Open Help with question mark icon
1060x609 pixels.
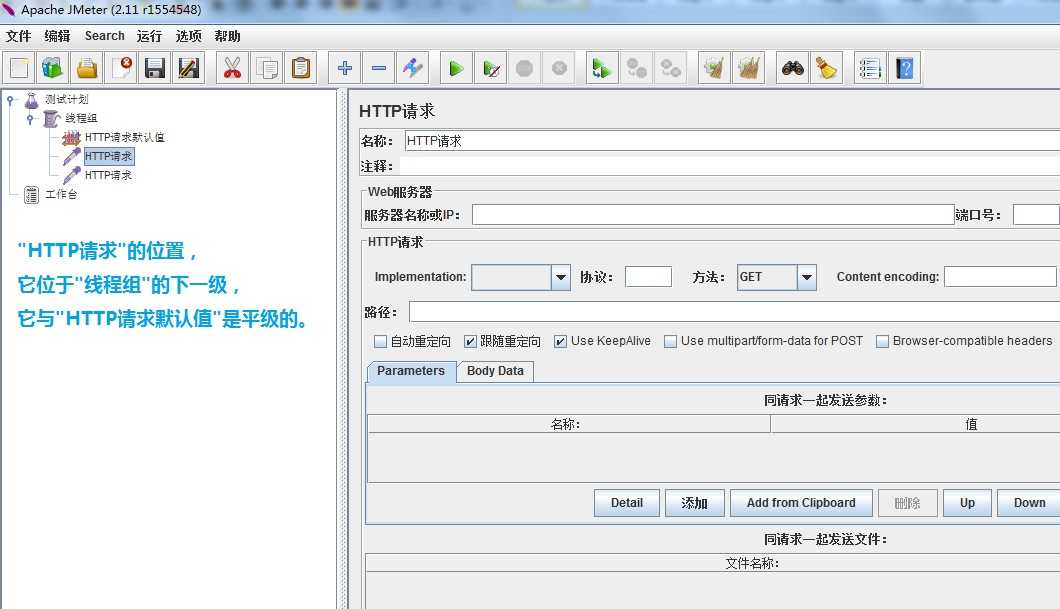point(905,68)
